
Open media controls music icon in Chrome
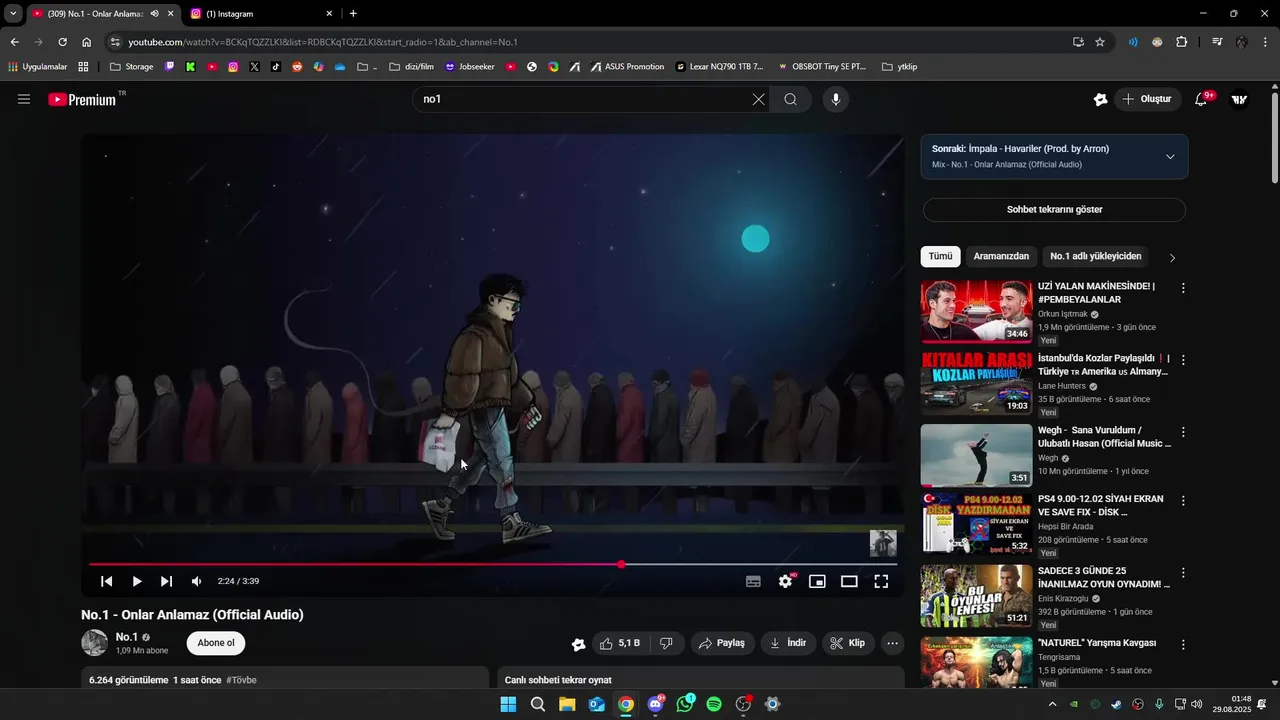click(1217, 42)
